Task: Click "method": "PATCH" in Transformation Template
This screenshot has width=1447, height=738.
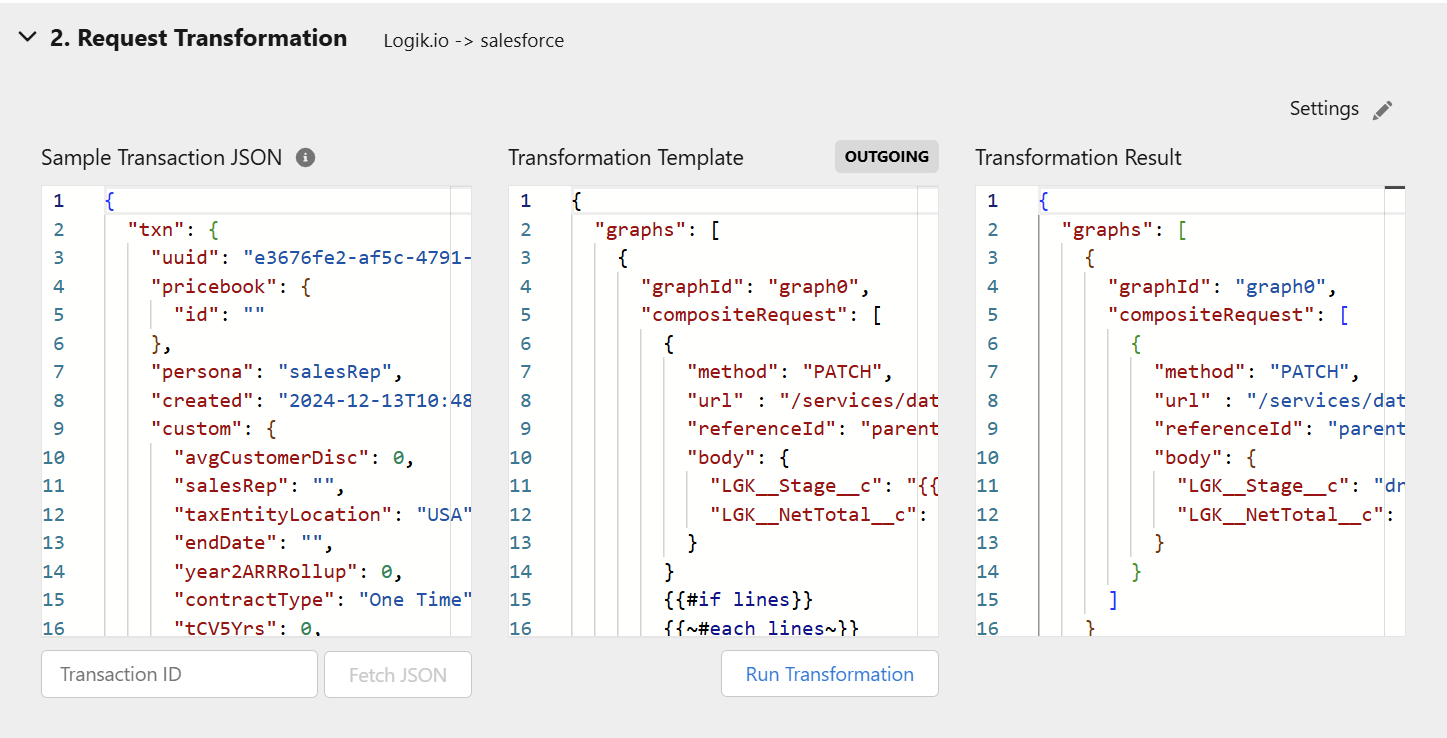Action: tap(790, 372)
